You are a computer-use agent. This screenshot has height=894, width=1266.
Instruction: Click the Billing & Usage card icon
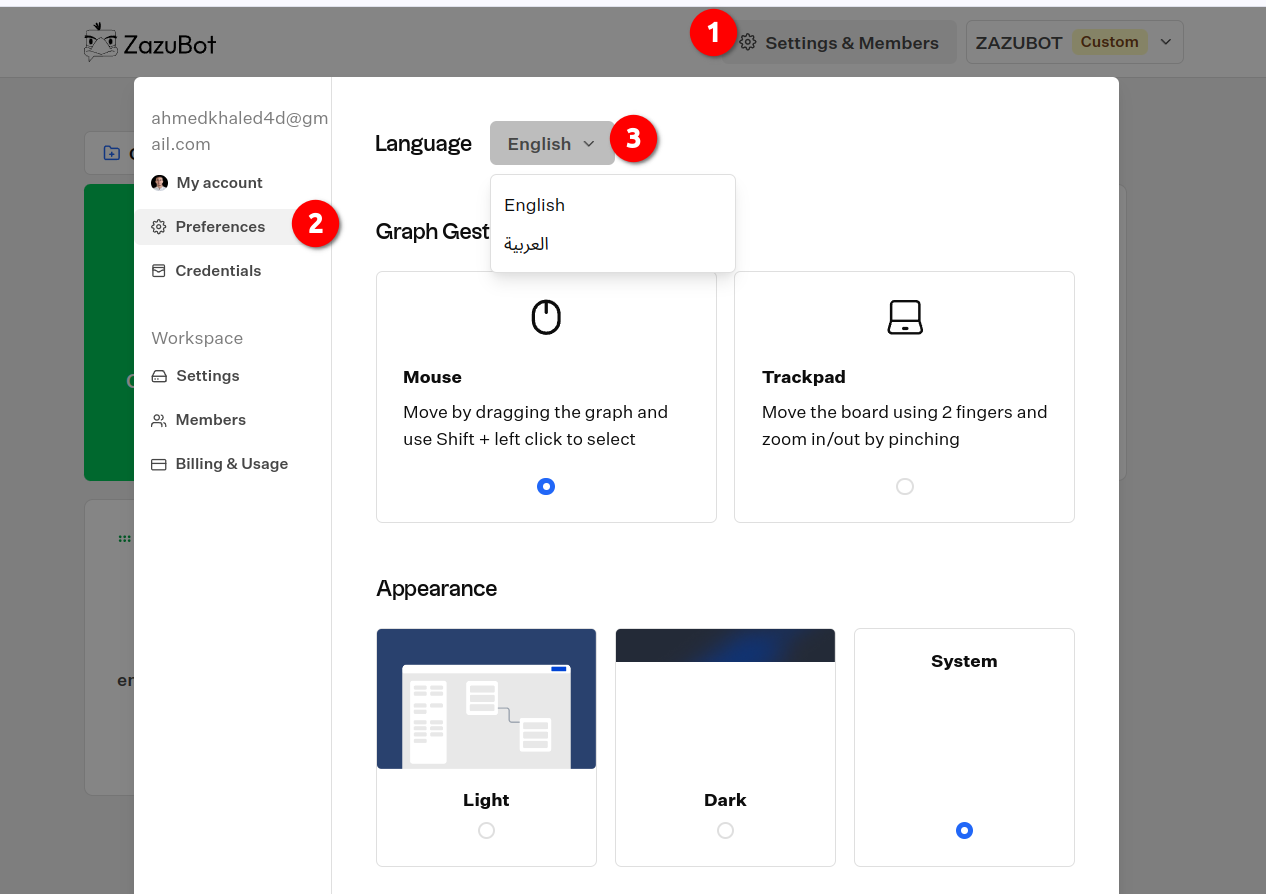pos(159,464)
